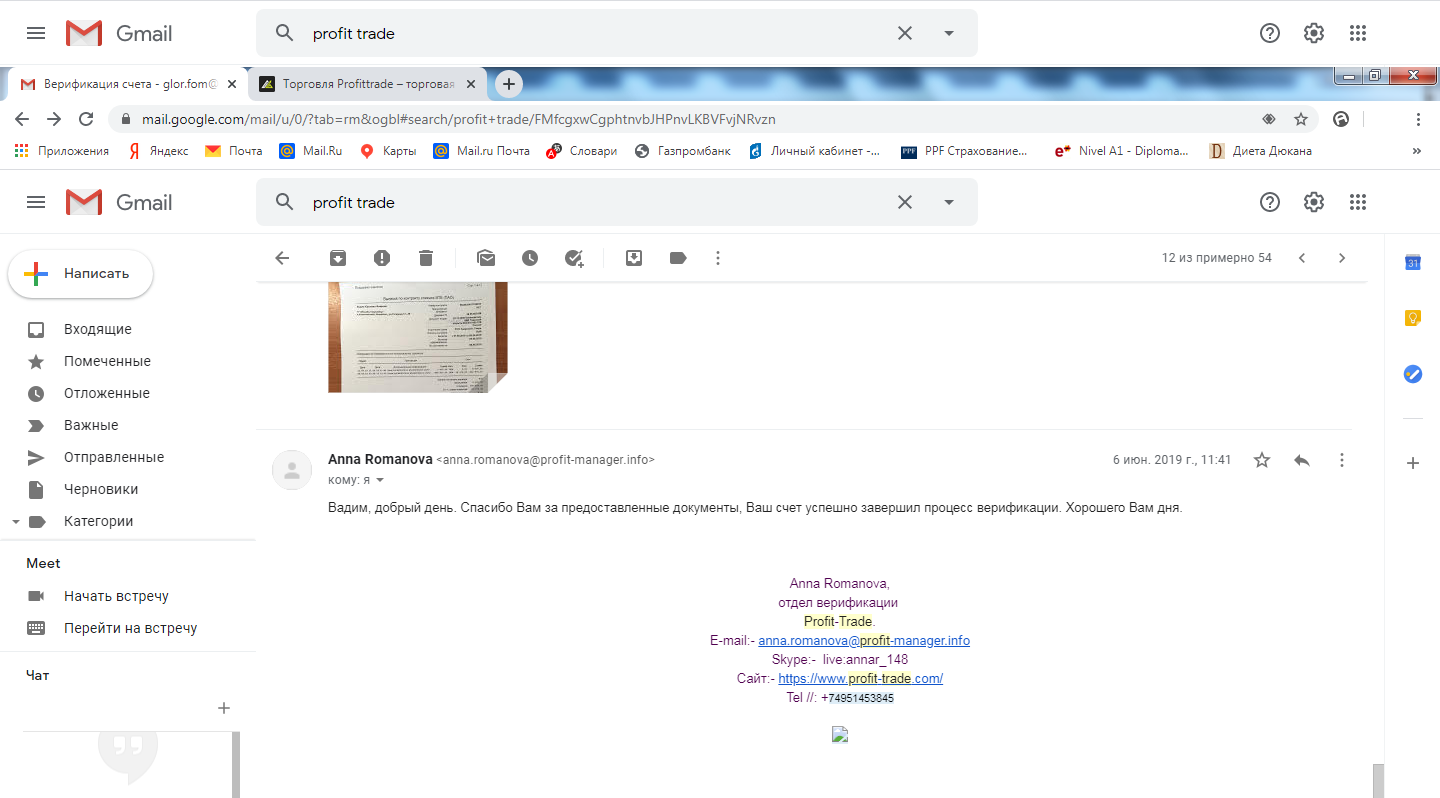The width and height of the screenshot is (1440, 798).
Task: Close the Торговля Profittrade tab
Action: pyautogui.click(x=470, y=85)
